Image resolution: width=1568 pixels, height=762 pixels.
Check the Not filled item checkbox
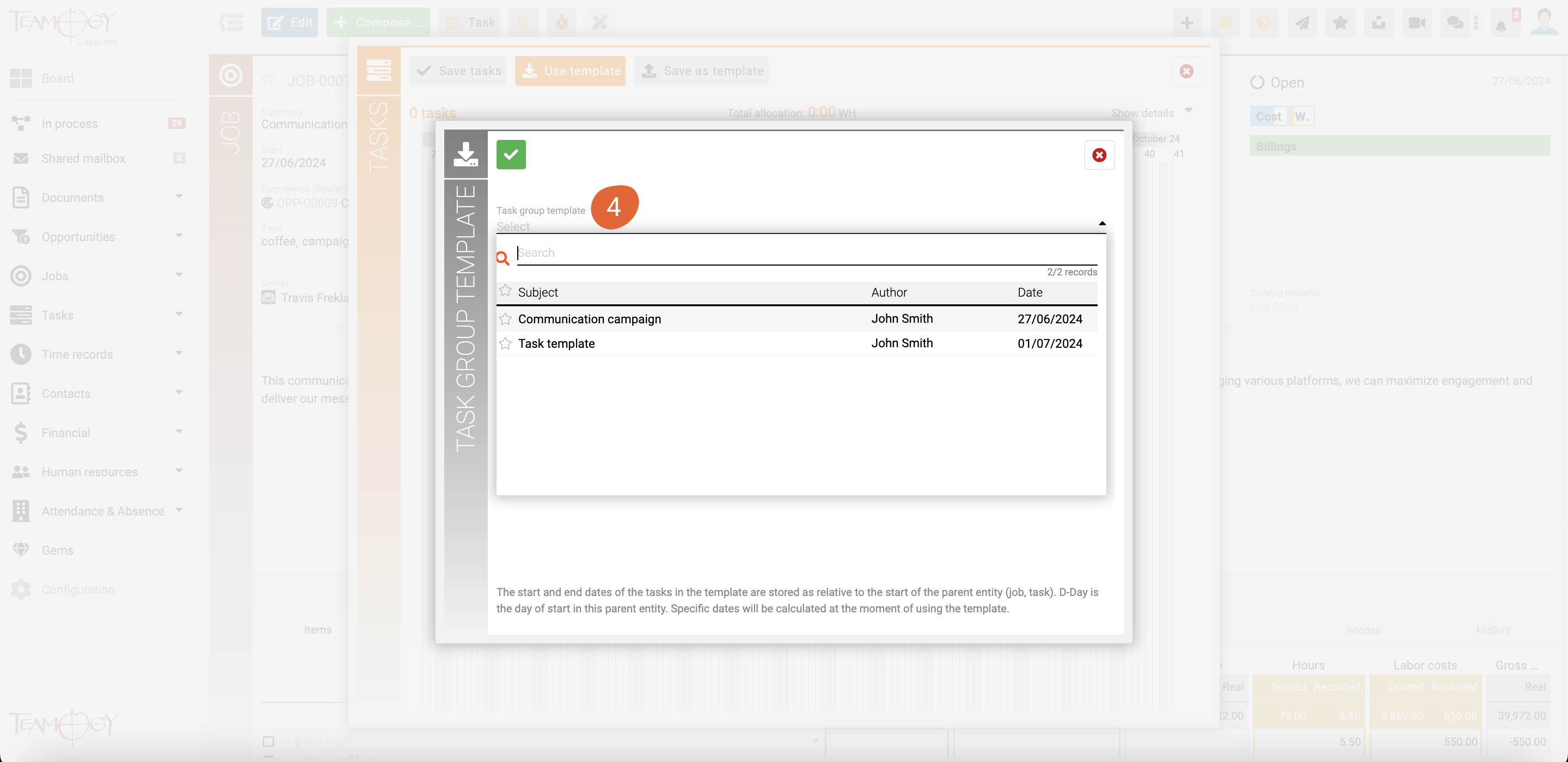(x=268, y=741)
